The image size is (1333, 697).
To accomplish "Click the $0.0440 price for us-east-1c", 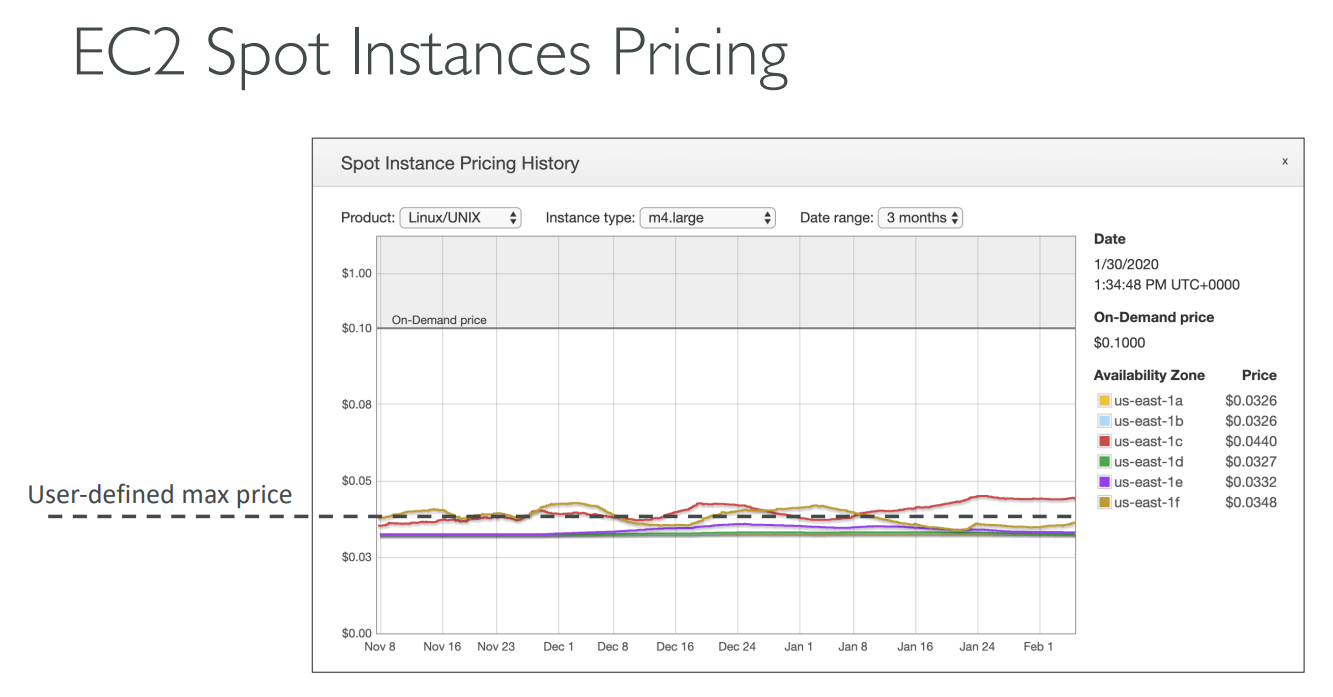I will pyautogui.click(x=1250, y=441).
